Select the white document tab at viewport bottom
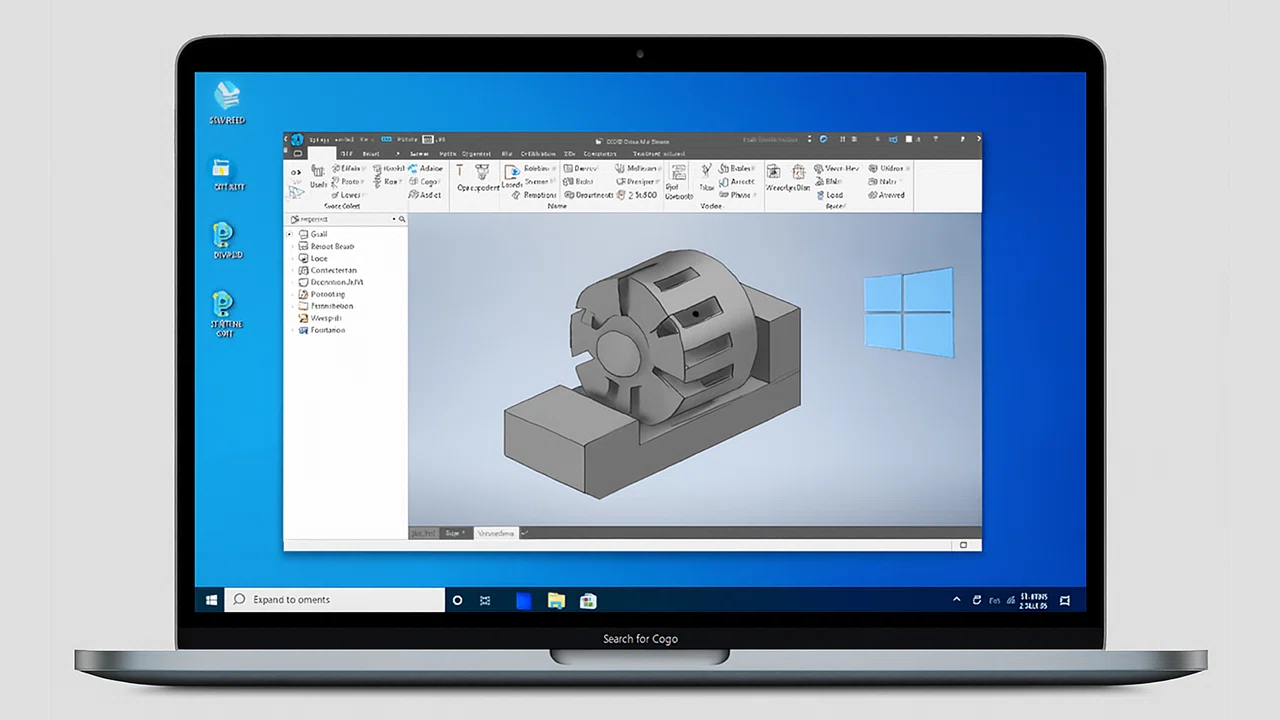 click(x=495, y=534)
